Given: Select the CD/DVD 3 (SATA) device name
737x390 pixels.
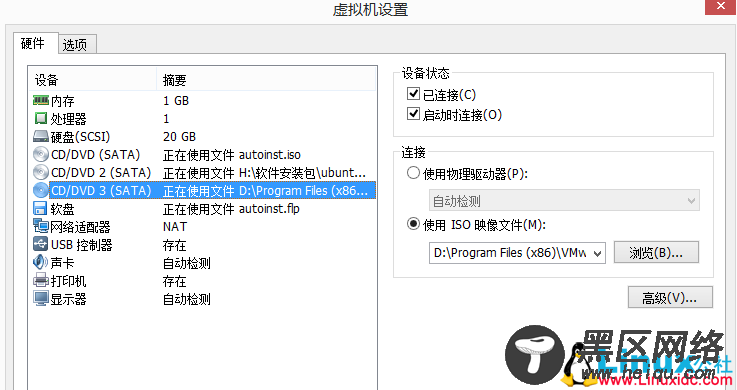Looking at the screenshot, I should 101,191.
